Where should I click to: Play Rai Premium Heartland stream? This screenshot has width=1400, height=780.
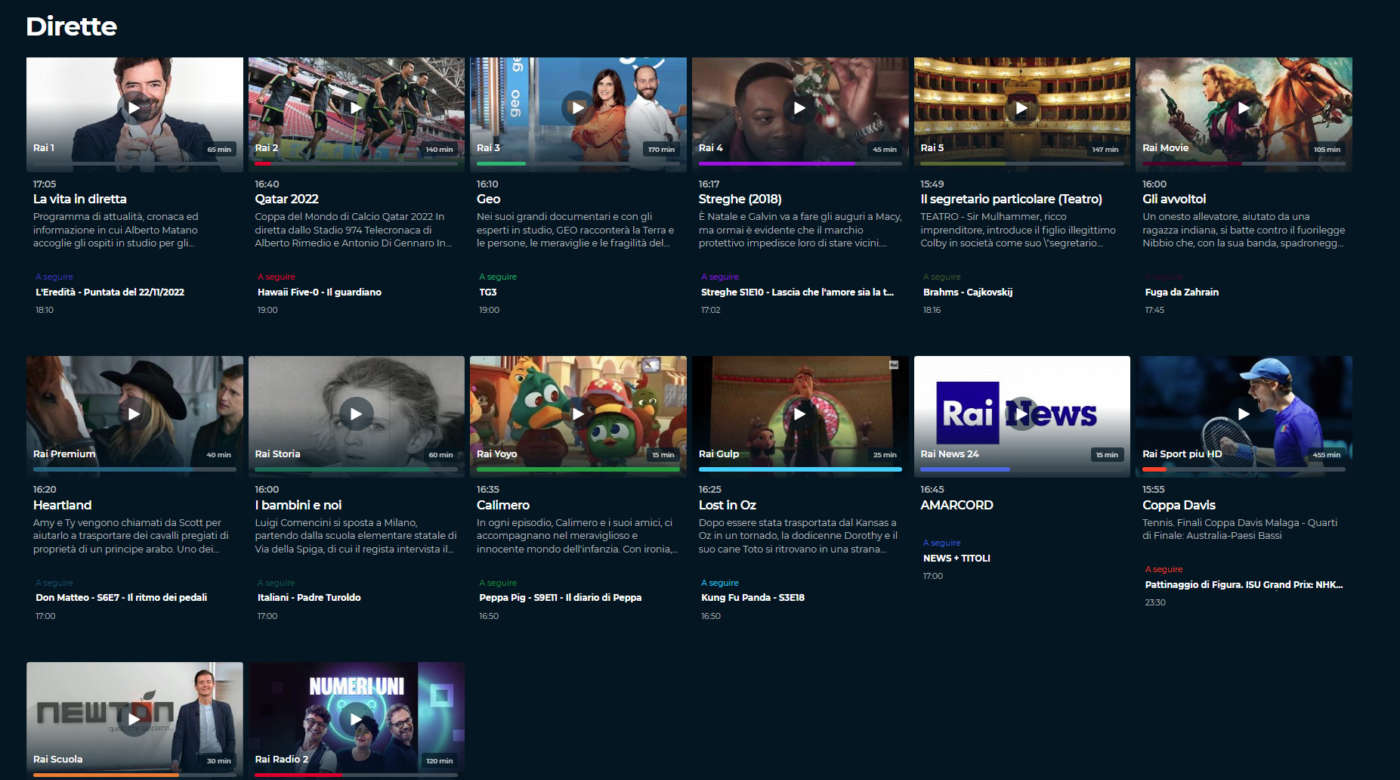pyautogui.click(x=134, y=413)
